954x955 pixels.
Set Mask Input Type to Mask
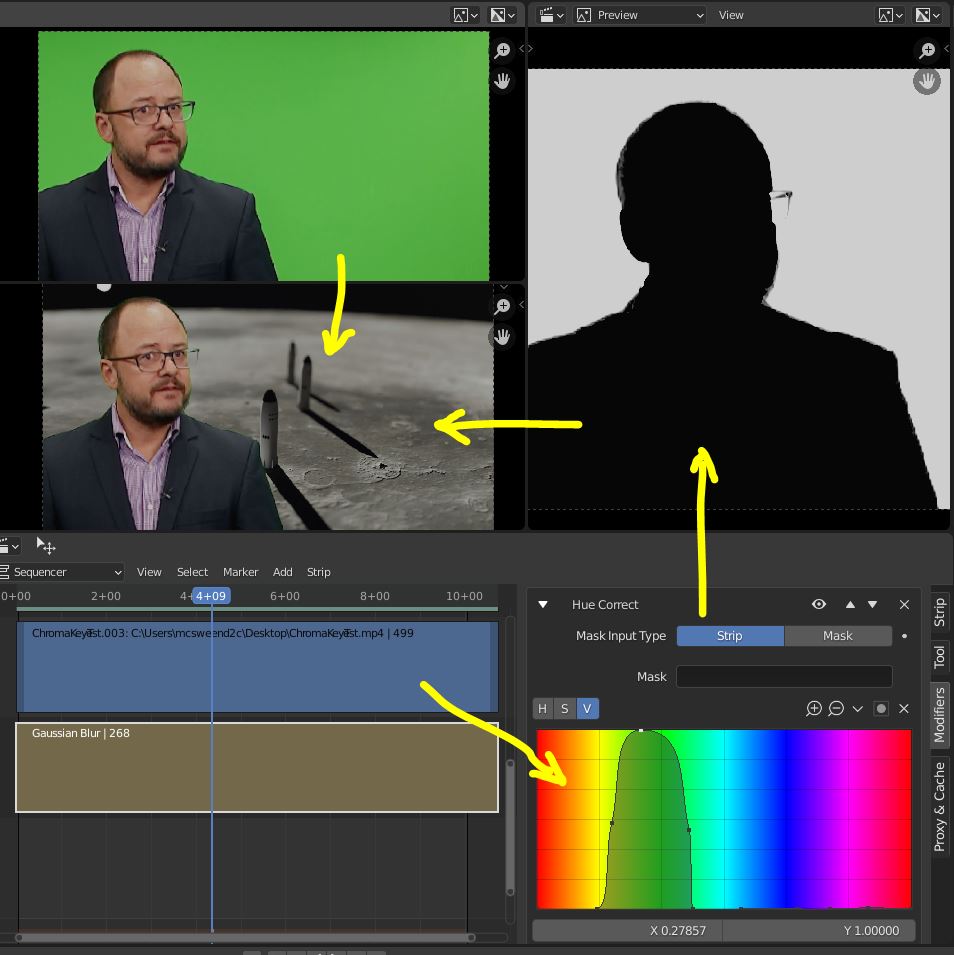point(838,636)
